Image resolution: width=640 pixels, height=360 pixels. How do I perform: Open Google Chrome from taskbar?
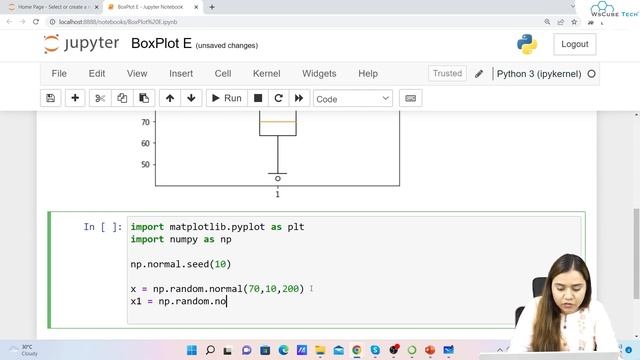tap(357, 350)
